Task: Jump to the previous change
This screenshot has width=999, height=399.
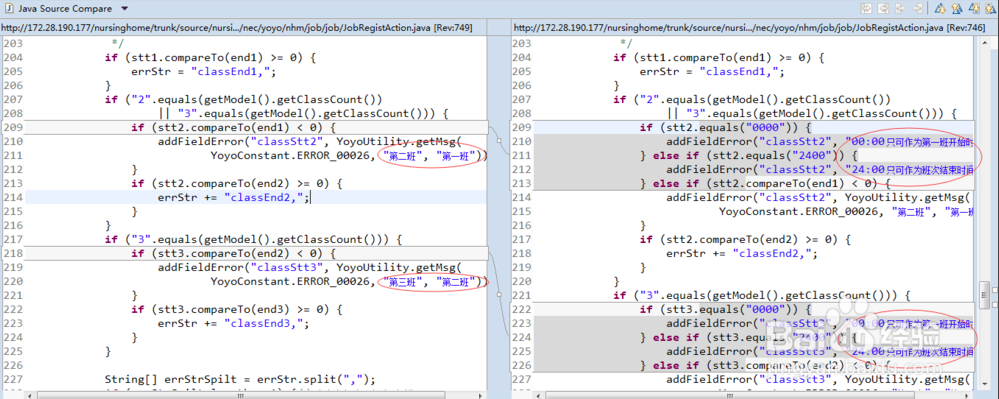Action: tap(991, 8)
